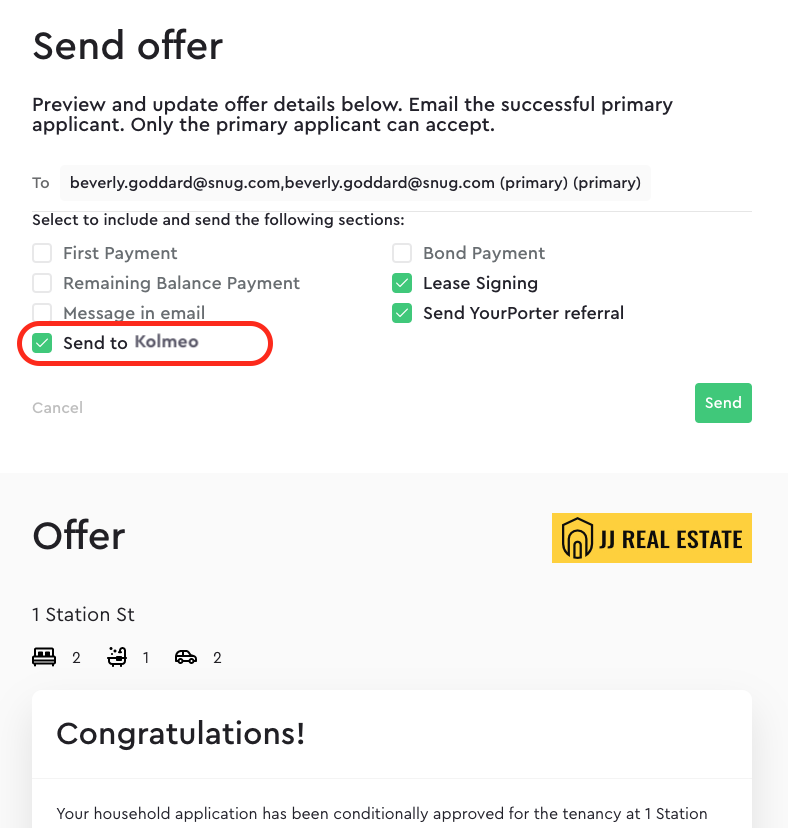
Task: Click the car parking spaces icon
Action: coord(186,657)
